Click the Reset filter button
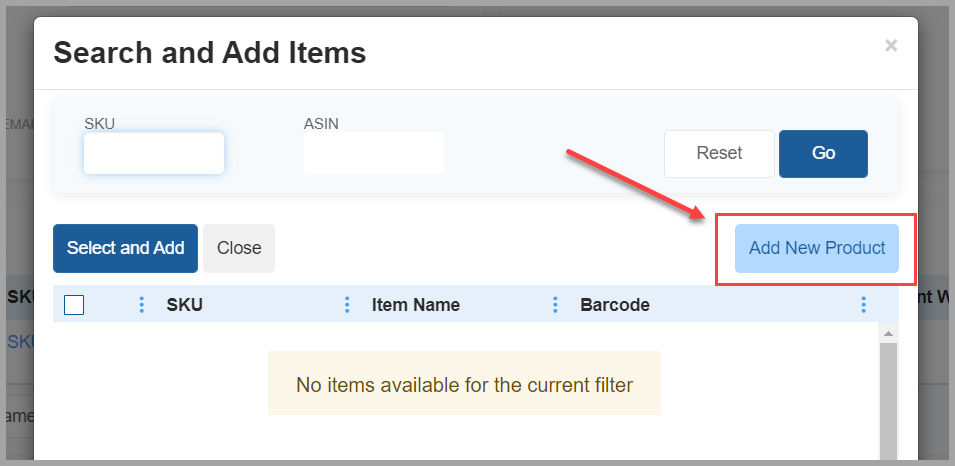The width and height of the screenshot is (955, 466). (x=719, y=154)
